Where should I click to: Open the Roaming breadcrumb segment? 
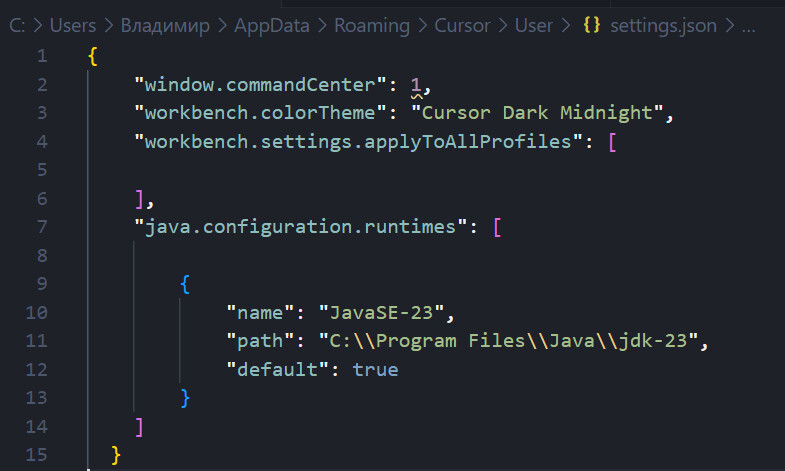(x=372, y=26)
